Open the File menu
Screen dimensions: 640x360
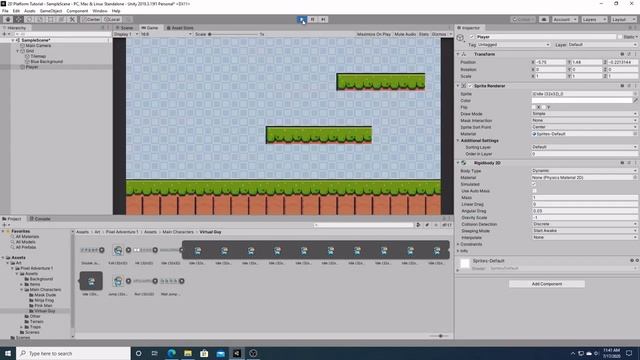click(x=5, y=11)
